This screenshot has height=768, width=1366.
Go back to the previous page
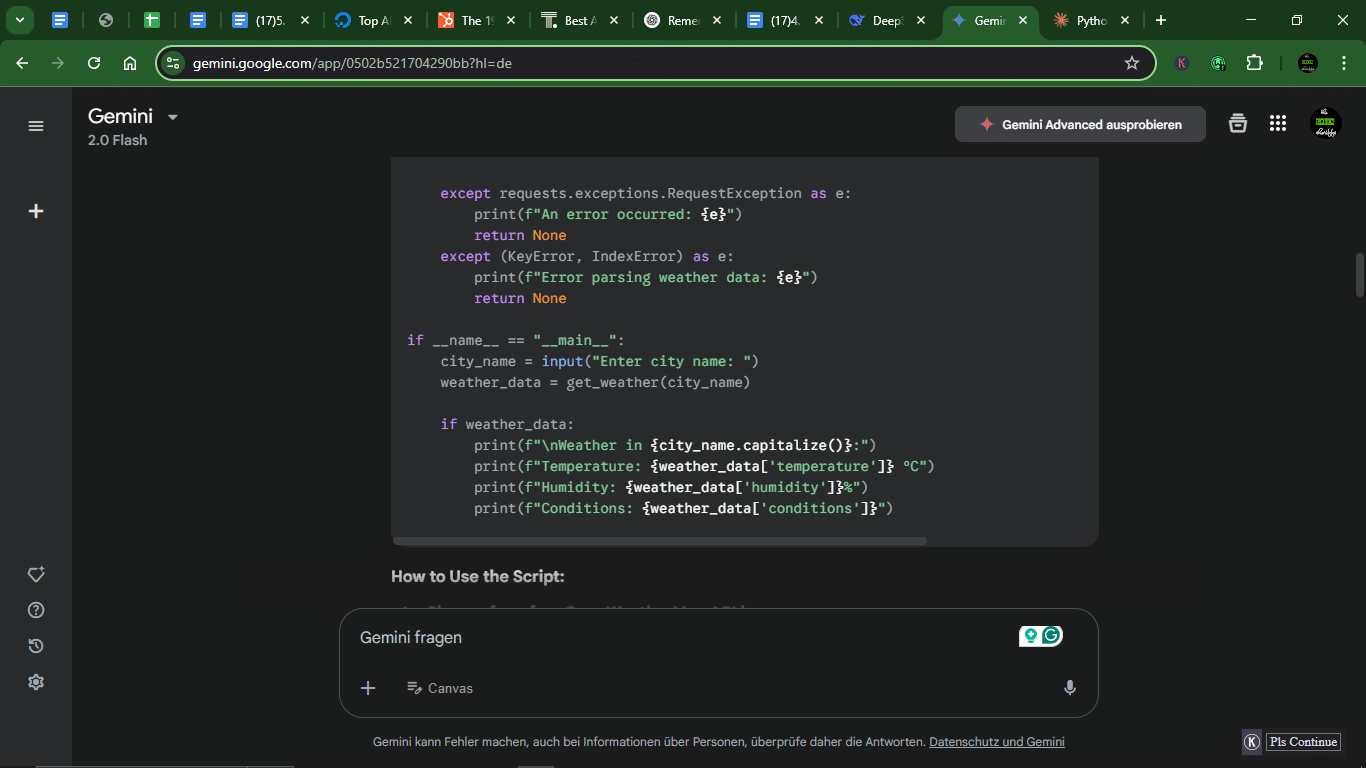[x=22, y=63]
